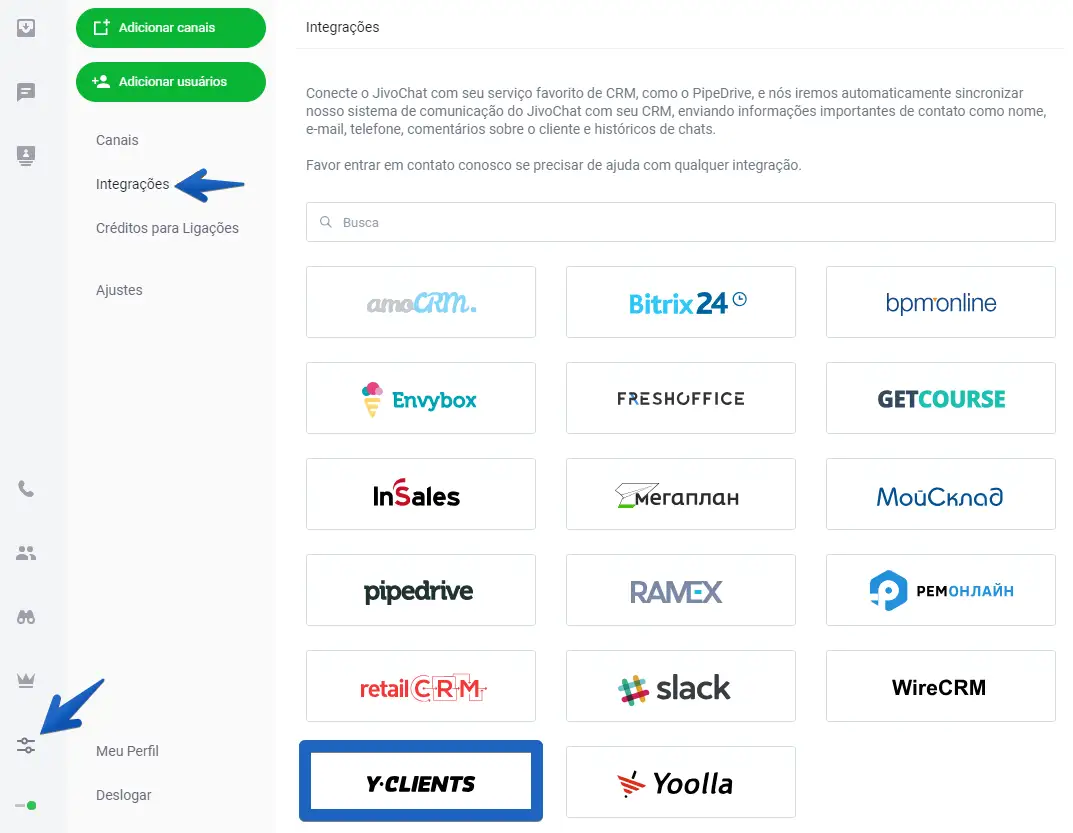Open the Slack integration card
This screenshot has width=1073, height=833.
pos(680,686)
